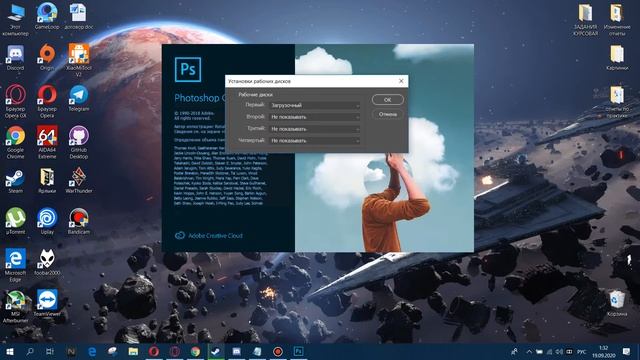Open the taskbar clock and date
640x360 pixels.
[604, 351]
